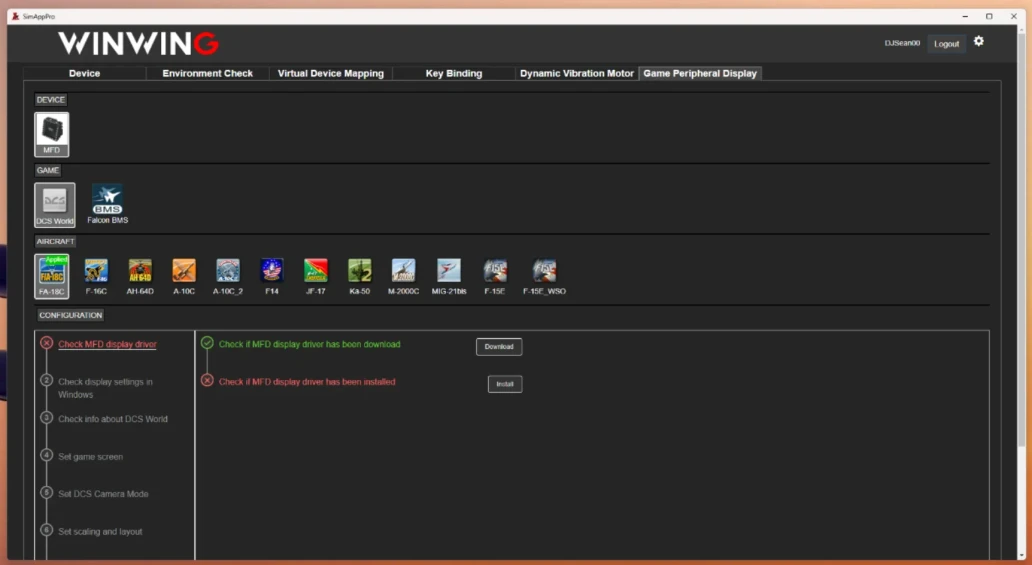Image resolution: width=1032 pixels, height=565 pixels.
Task: Select the AH-64D aircraft icon
Action: [x=140, y=276]
